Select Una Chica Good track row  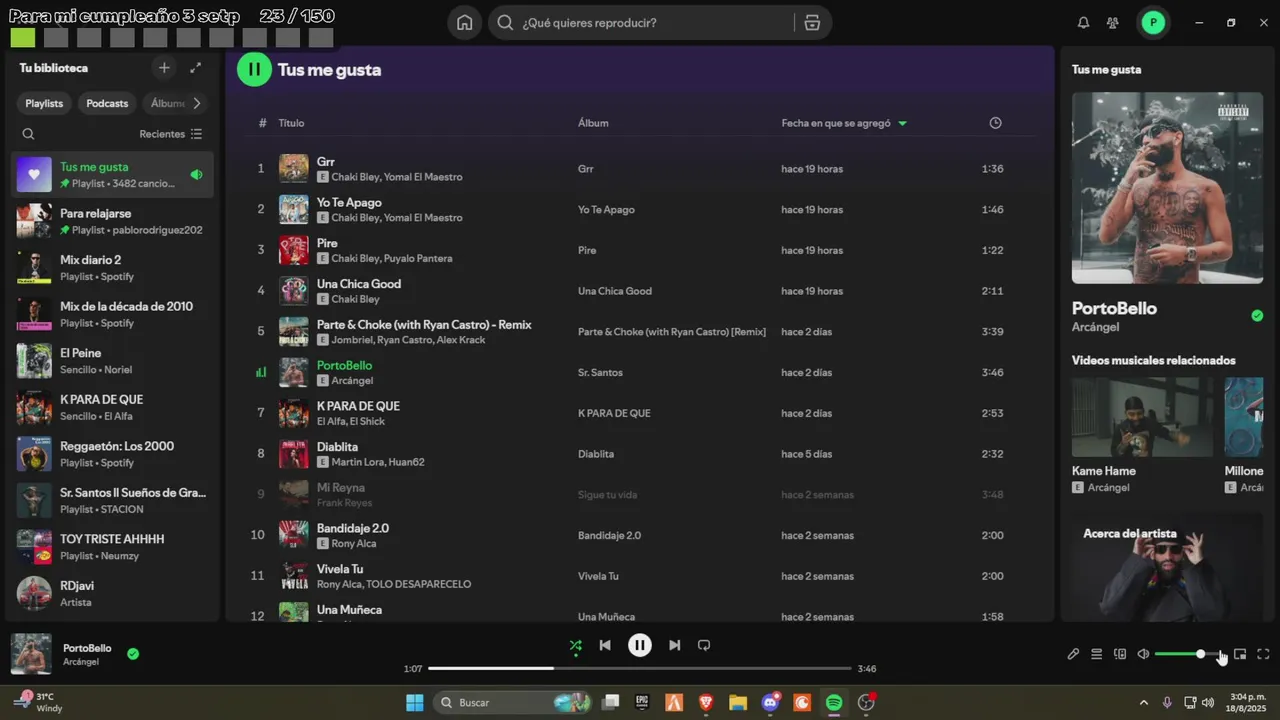tap(640, 291)
